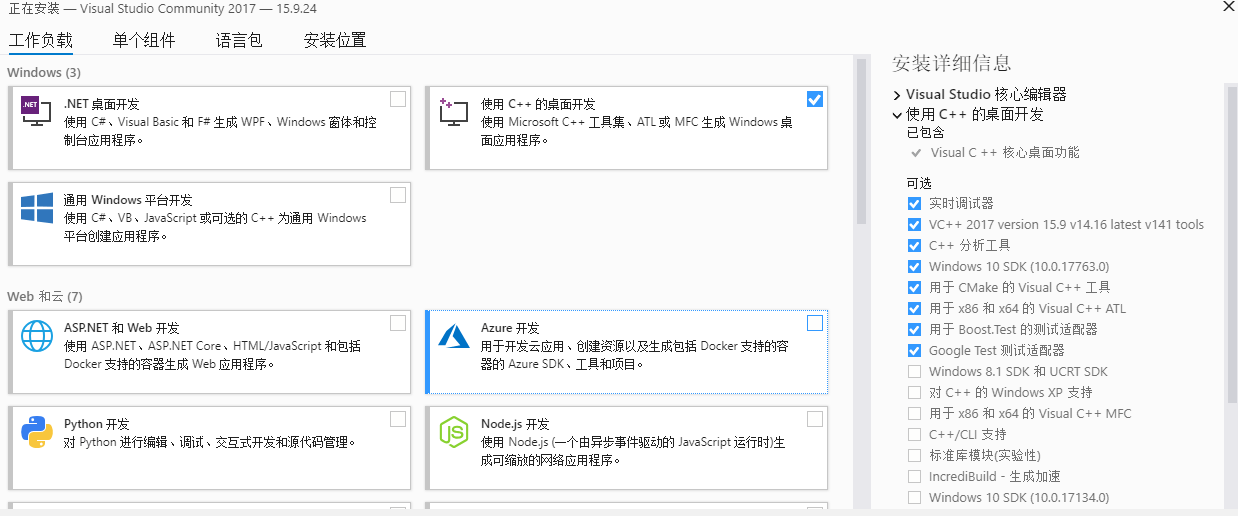1238x516 pixels.
Task: Check IncrediBuild - 生成加速 option
Action: coord(914,476)
